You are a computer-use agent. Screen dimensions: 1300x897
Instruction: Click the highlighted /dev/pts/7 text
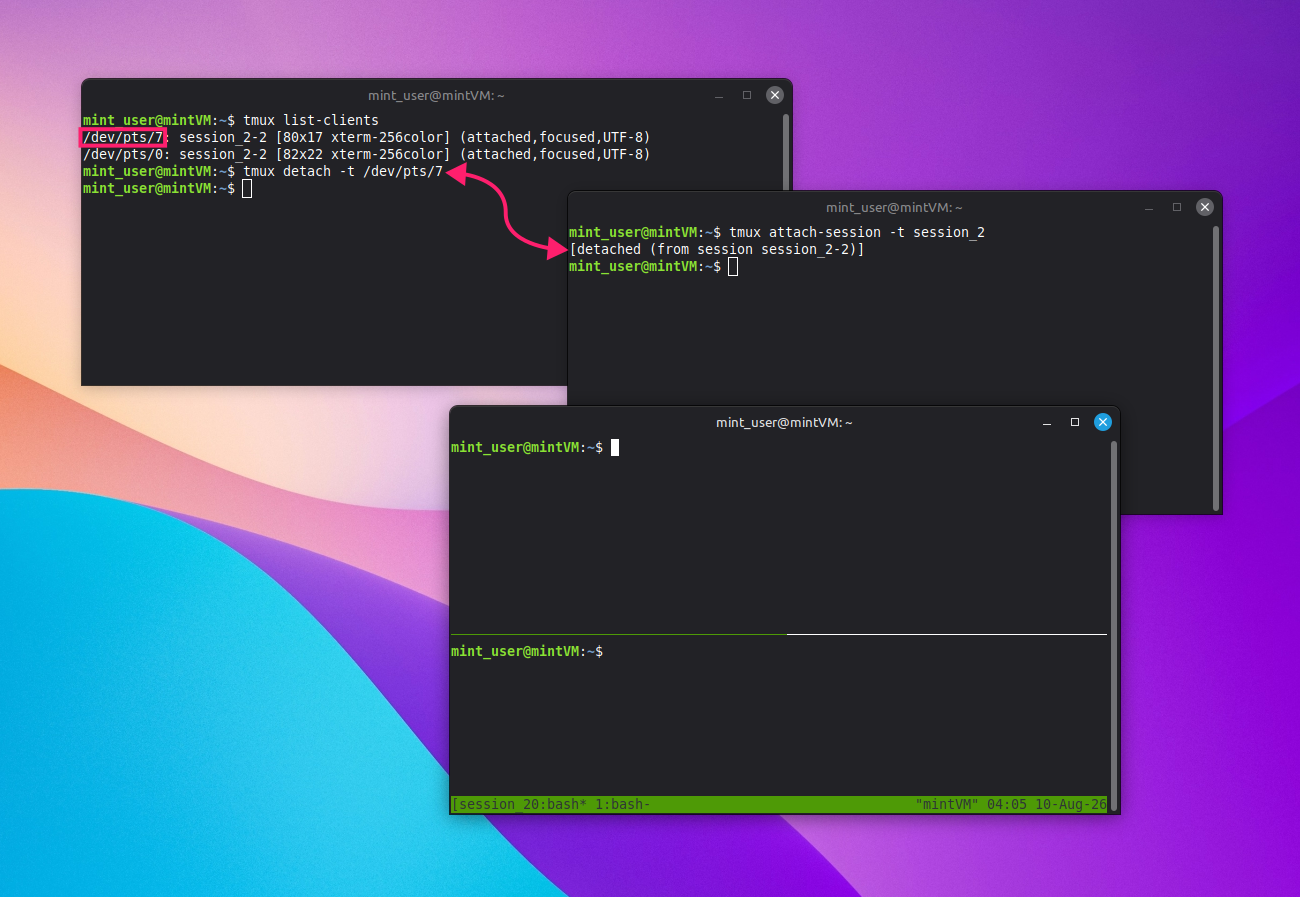[123, 137]
